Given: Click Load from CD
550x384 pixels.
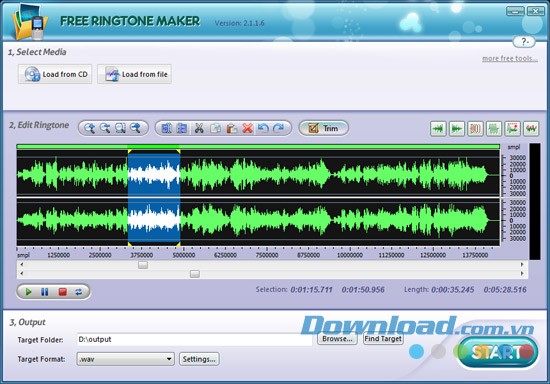Looking at the screenshot, I should (55, 74).
